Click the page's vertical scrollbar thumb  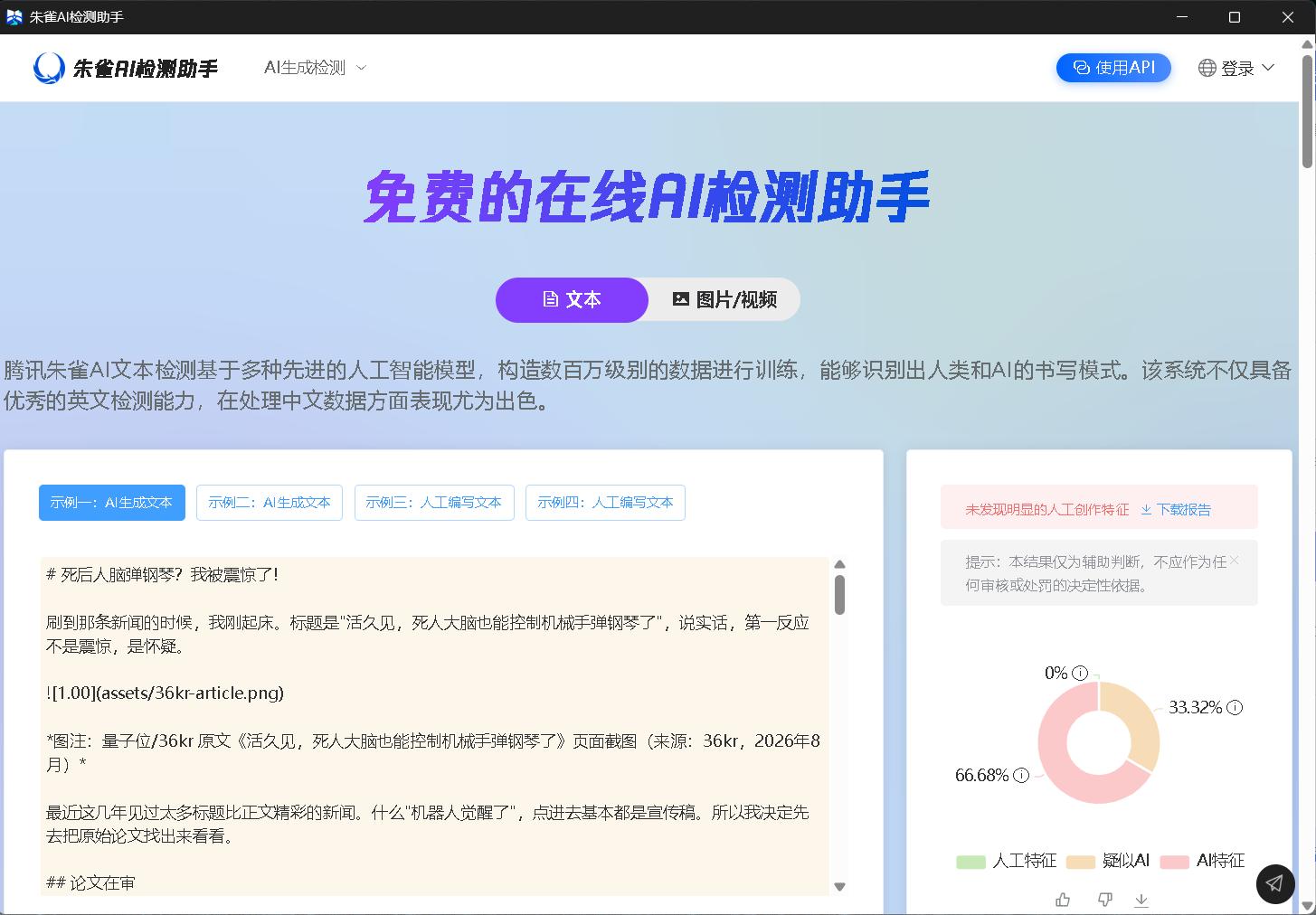point(1307,111)
